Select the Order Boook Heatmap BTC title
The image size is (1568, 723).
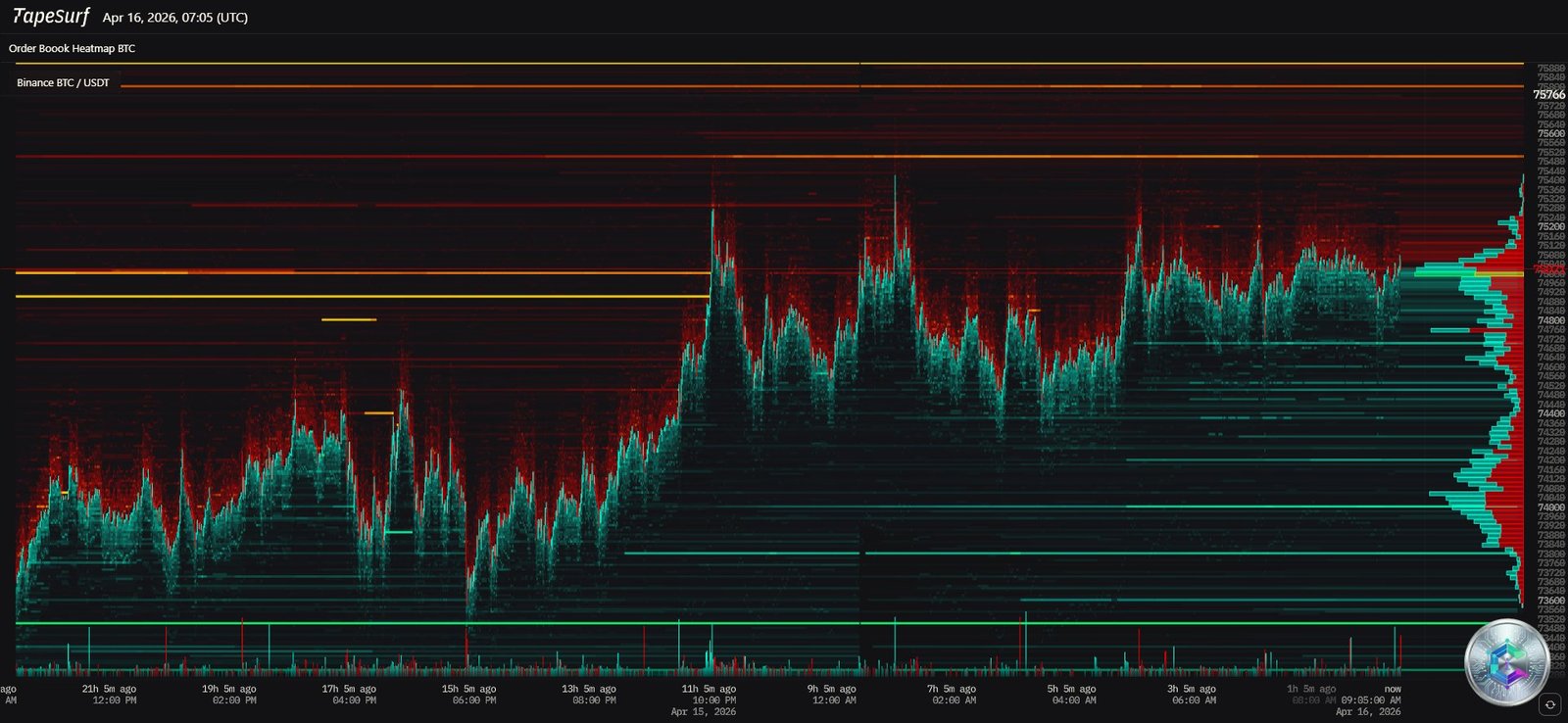coord(72,48)
